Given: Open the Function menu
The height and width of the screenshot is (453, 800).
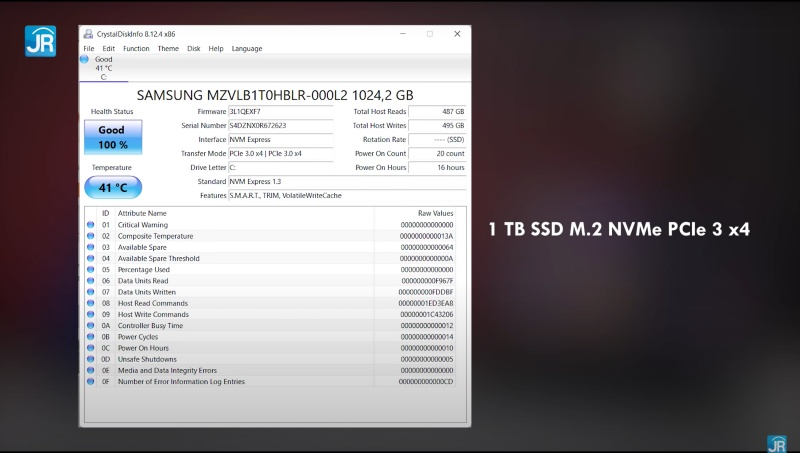Looking at the screenshot, I should point(136,48).
